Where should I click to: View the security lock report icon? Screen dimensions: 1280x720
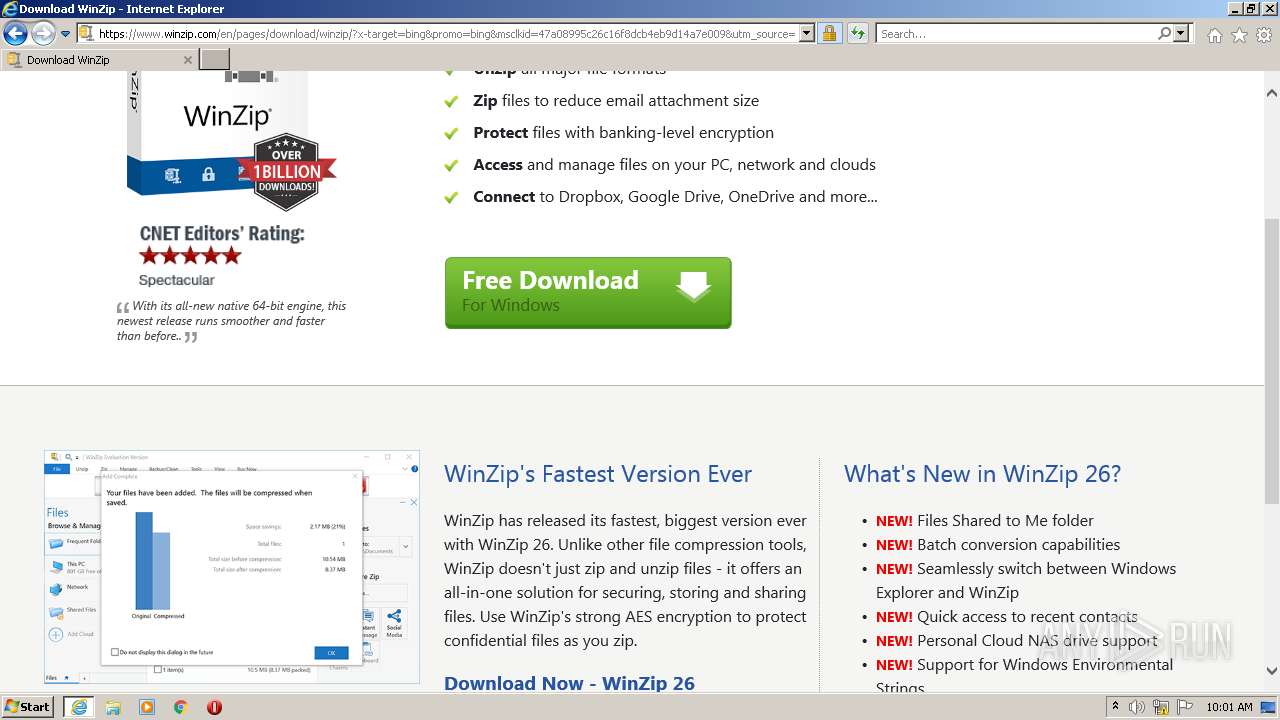pos(829,34)
